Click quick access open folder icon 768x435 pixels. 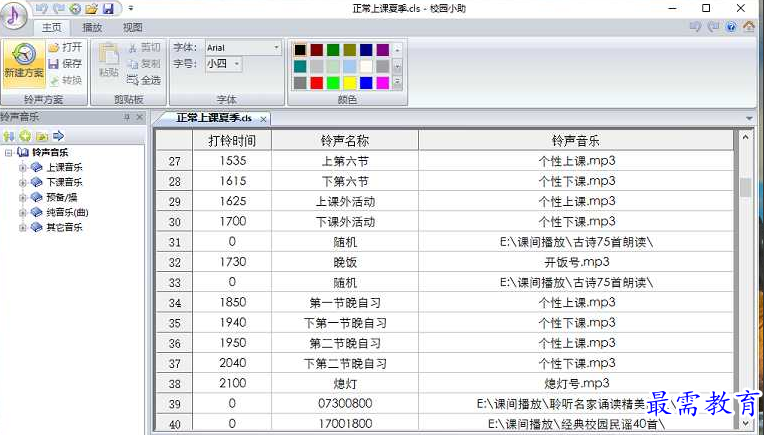click(x=92, y=8)
